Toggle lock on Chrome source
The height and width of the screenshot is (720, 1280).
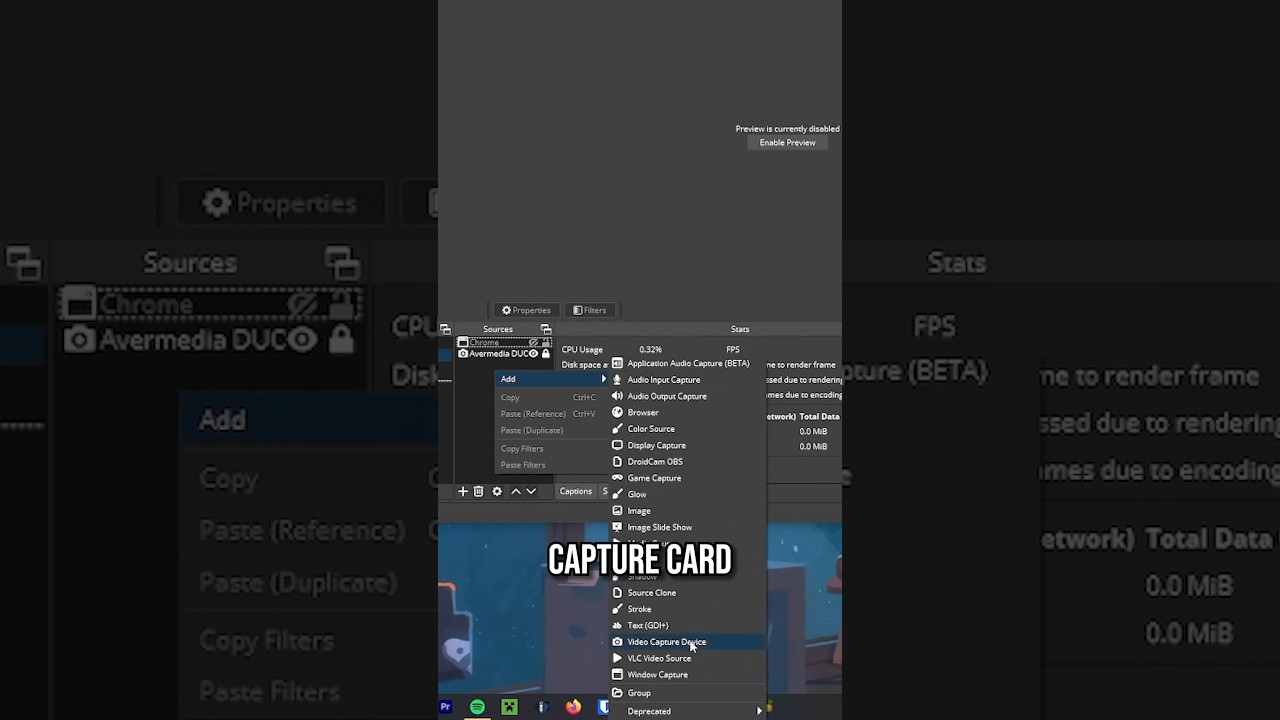pyautogui.click(x=546, y=342)
